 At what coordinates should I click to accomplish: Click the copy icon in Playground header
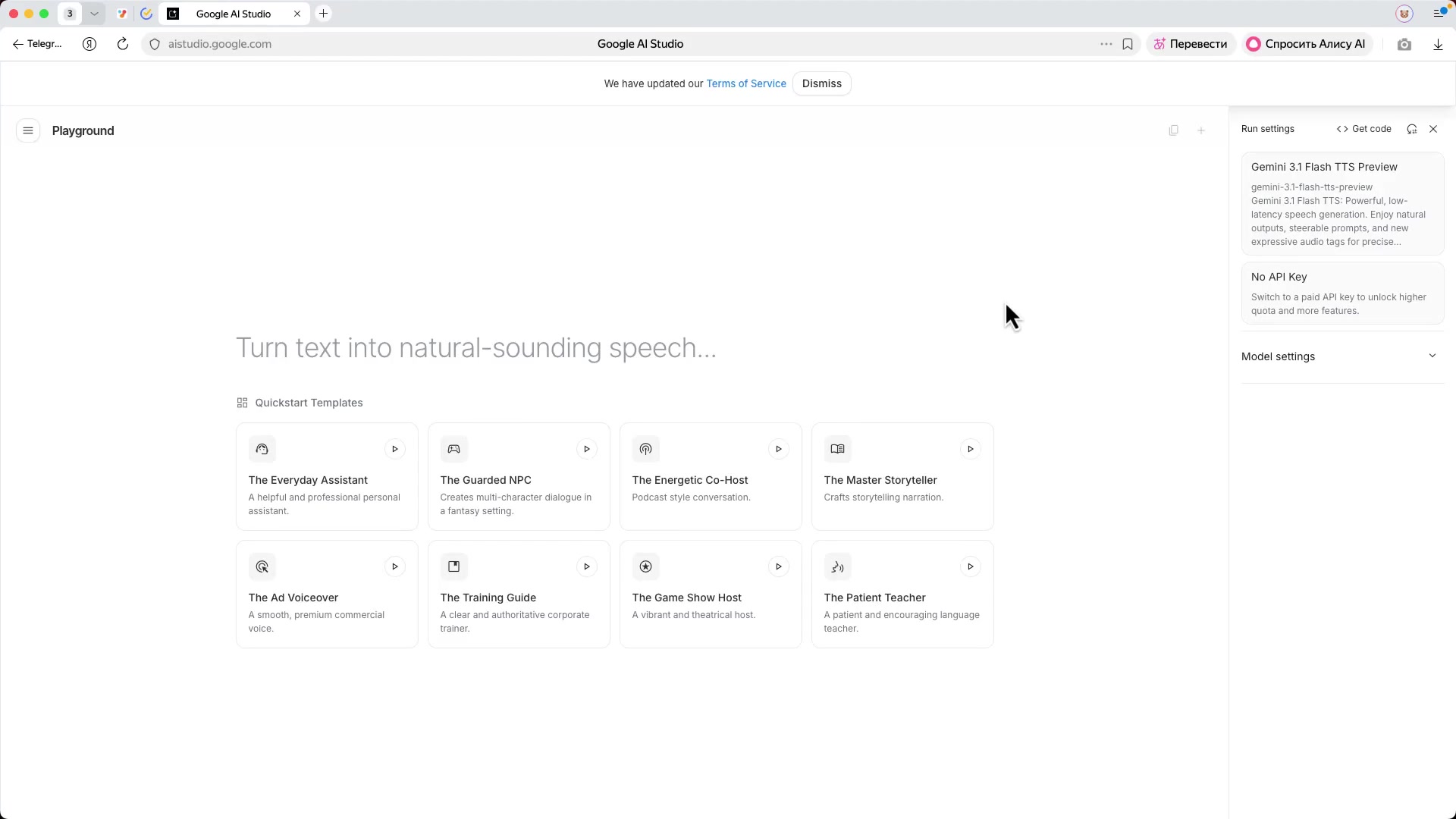(1173, 130)
